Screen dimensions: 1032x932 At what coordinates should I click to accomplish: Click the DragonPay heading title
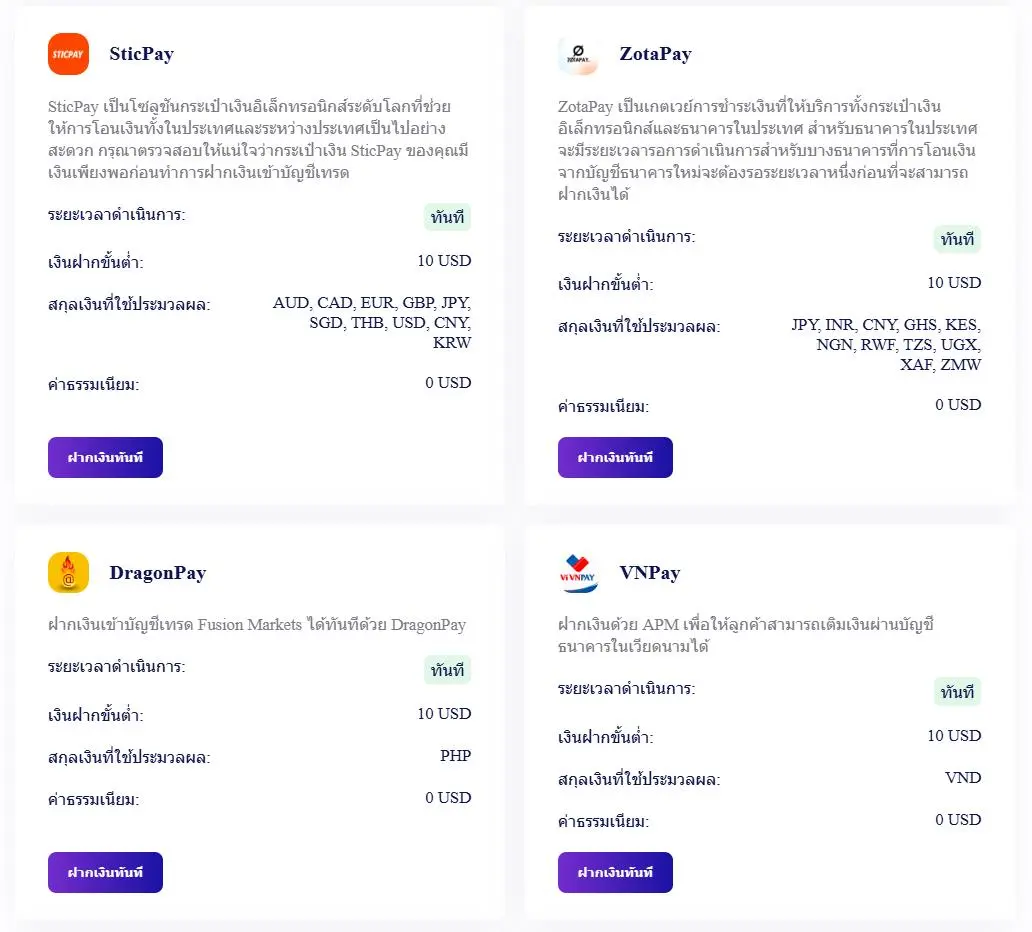tap(158, 573)
